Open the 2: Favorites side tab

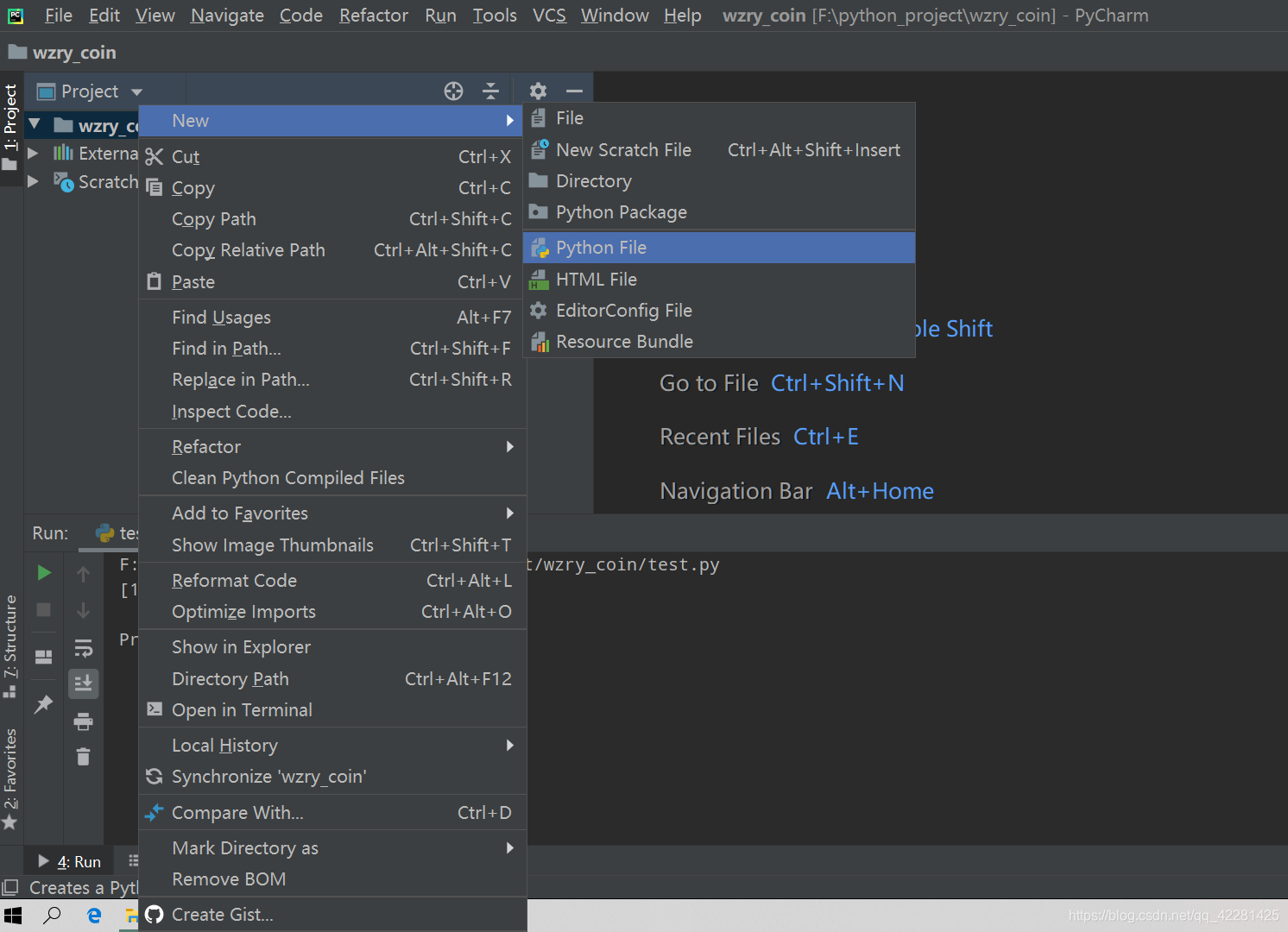click(10, 778)
